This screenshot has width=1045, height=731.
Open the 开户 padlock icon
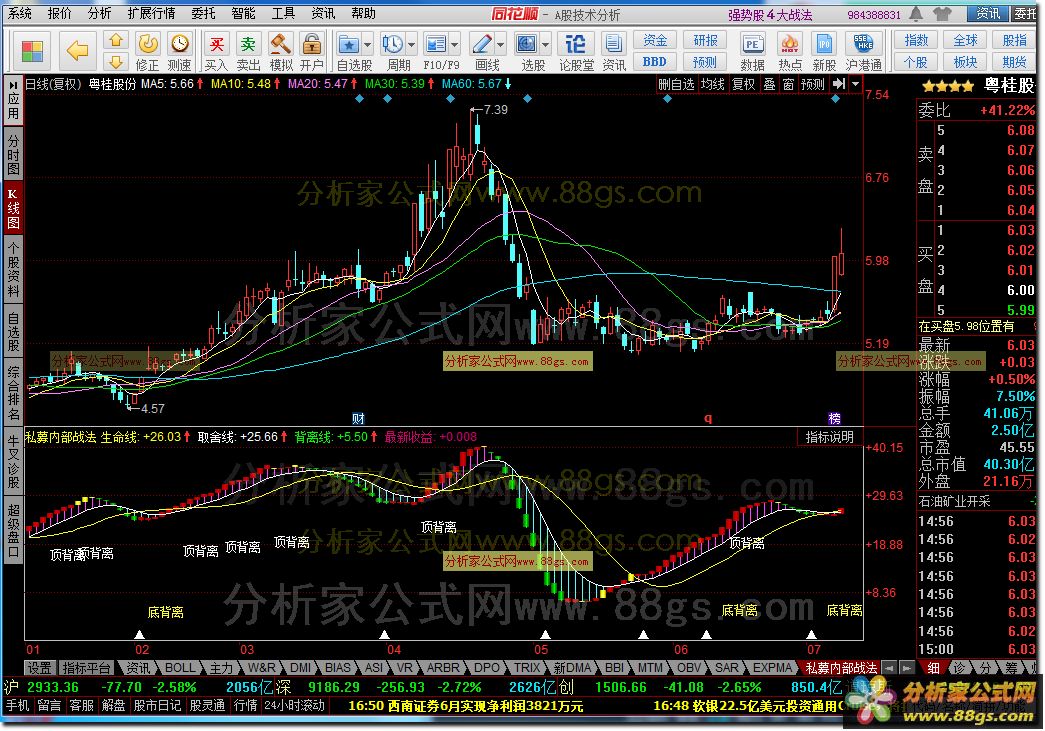coord(311,44)
